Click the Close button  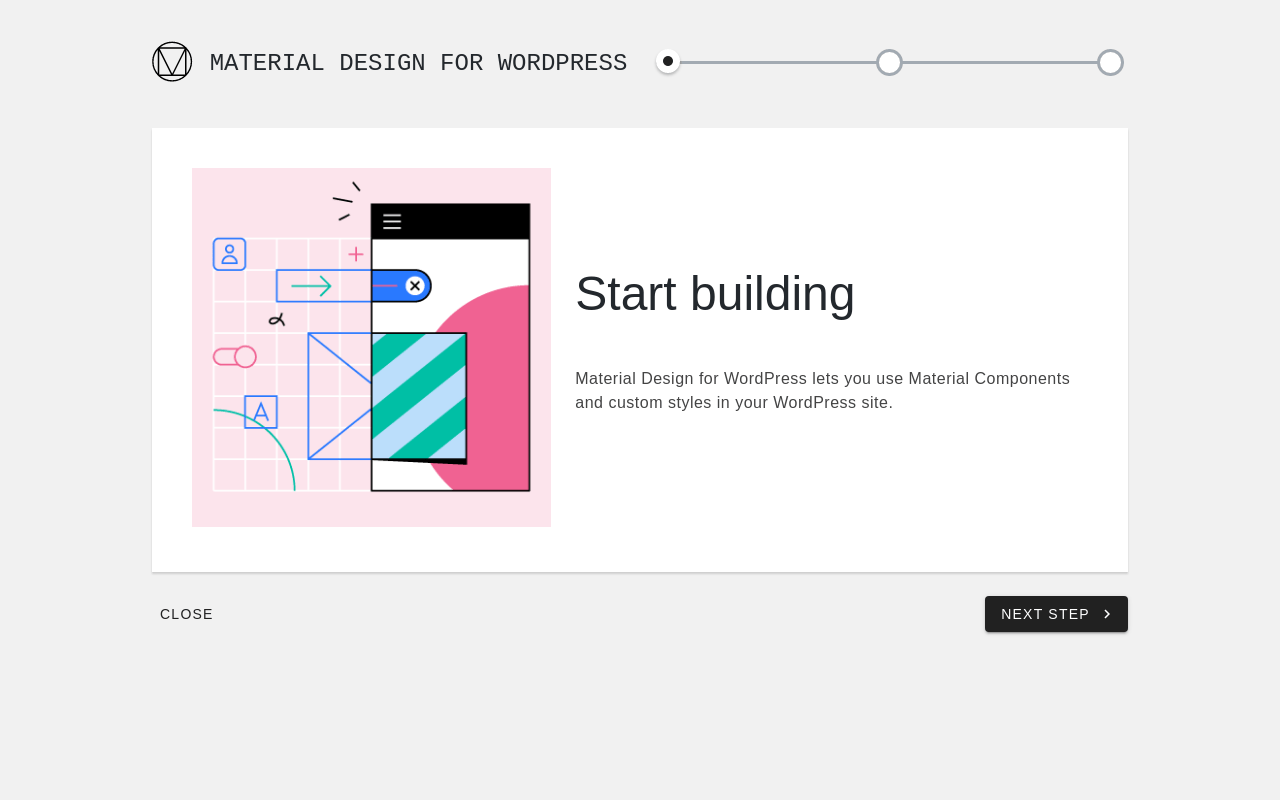coord(187,614)
